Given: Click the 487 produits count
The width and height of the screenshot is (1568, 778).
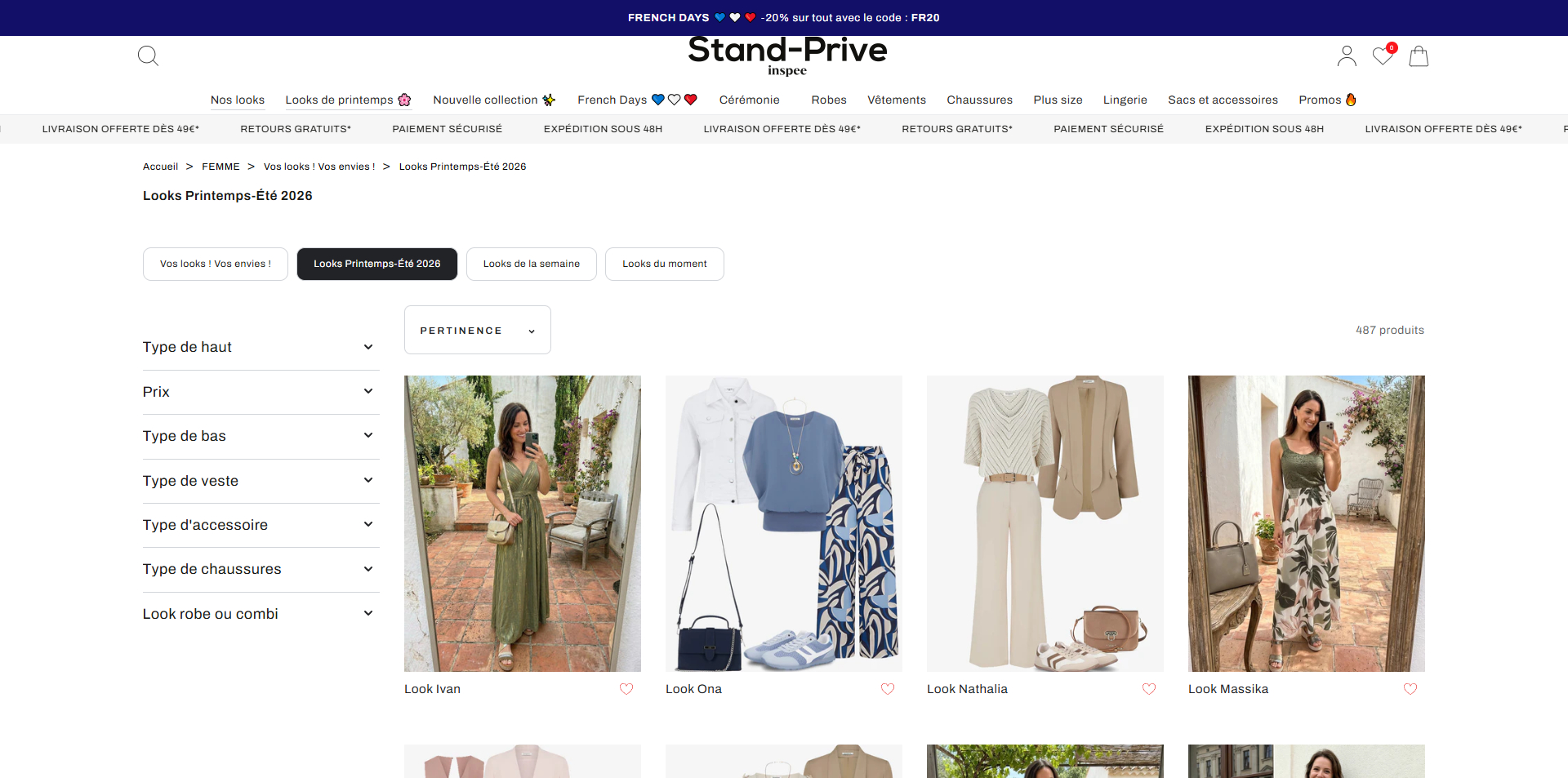Looking at the screenshot, I should coord(1390,330).
